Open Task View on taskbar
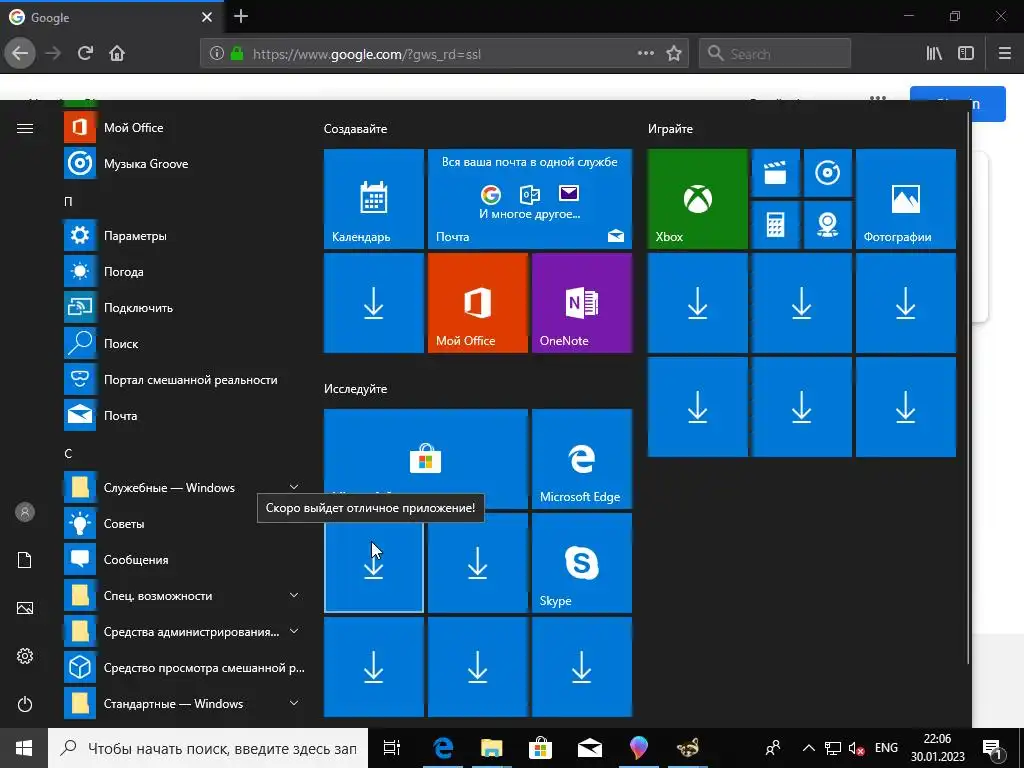Viewport: 1024px width, 768px height. 392,748
